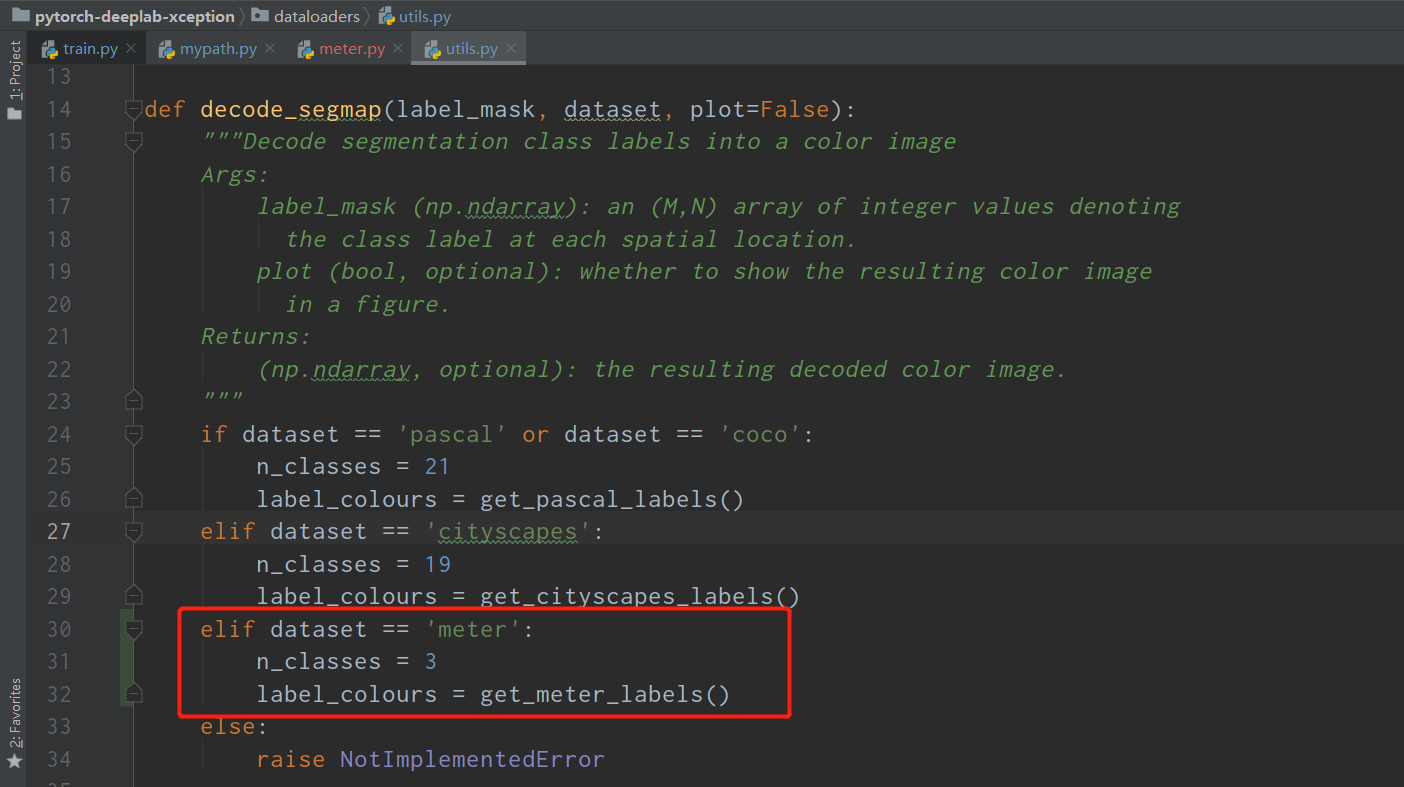This screenshot has width=1404, height=787.
Task: Collapse the 'cityscapes' elif-block fold marker
Action: [133, 531]
